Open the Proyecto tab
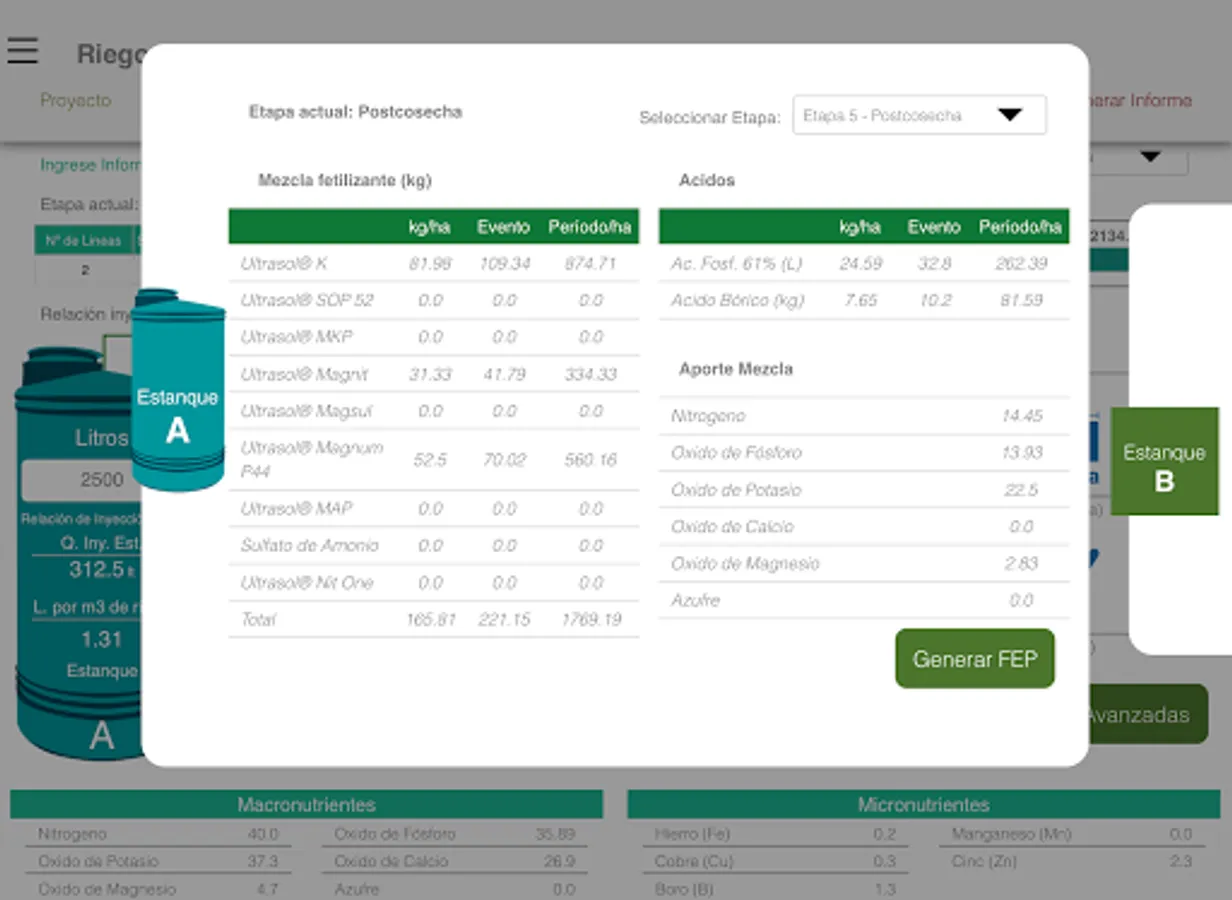Screen dimensions: 1232x900 pos(76,100)
